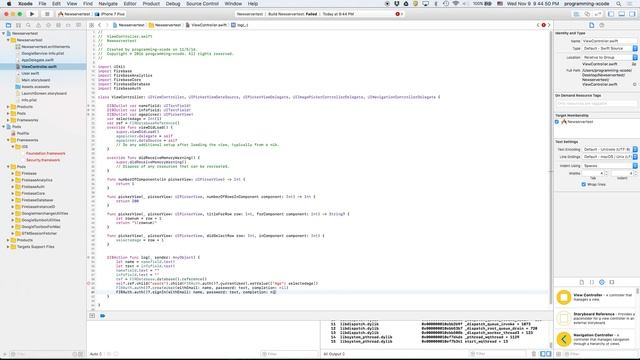The height and width of the screenshot is (360, 640).
Task: Collapse the Newservertest project root
Action: tap(4, 33)
